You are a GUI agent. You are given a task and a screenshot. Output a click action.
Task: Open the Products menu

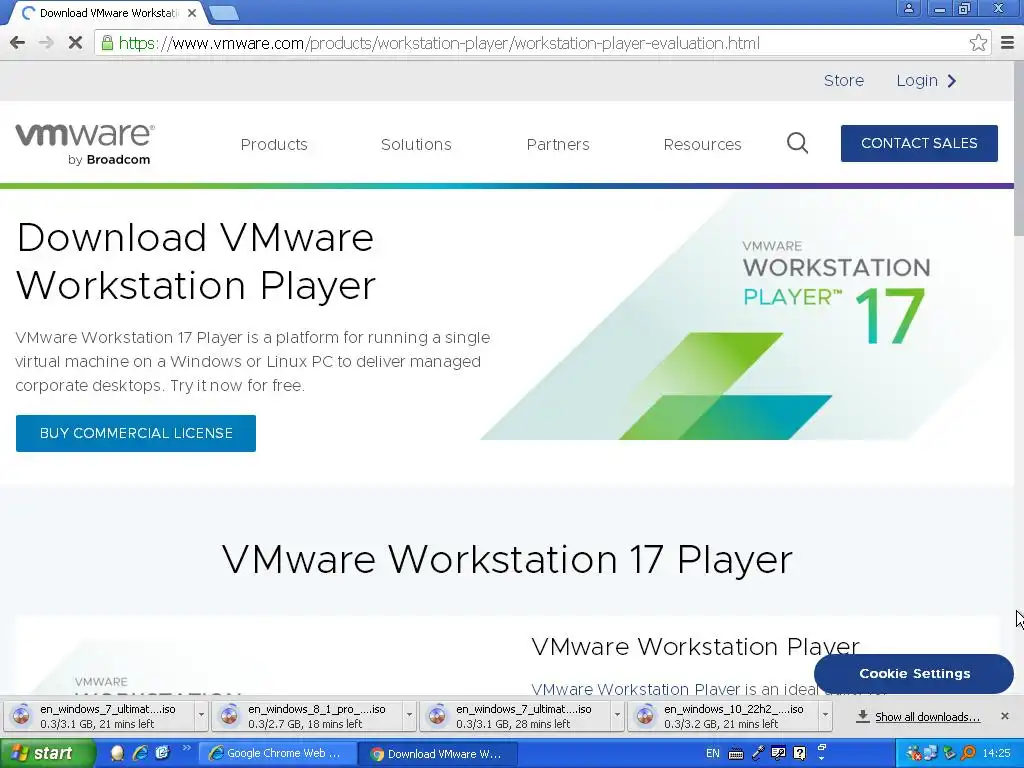tap(274, 144)
